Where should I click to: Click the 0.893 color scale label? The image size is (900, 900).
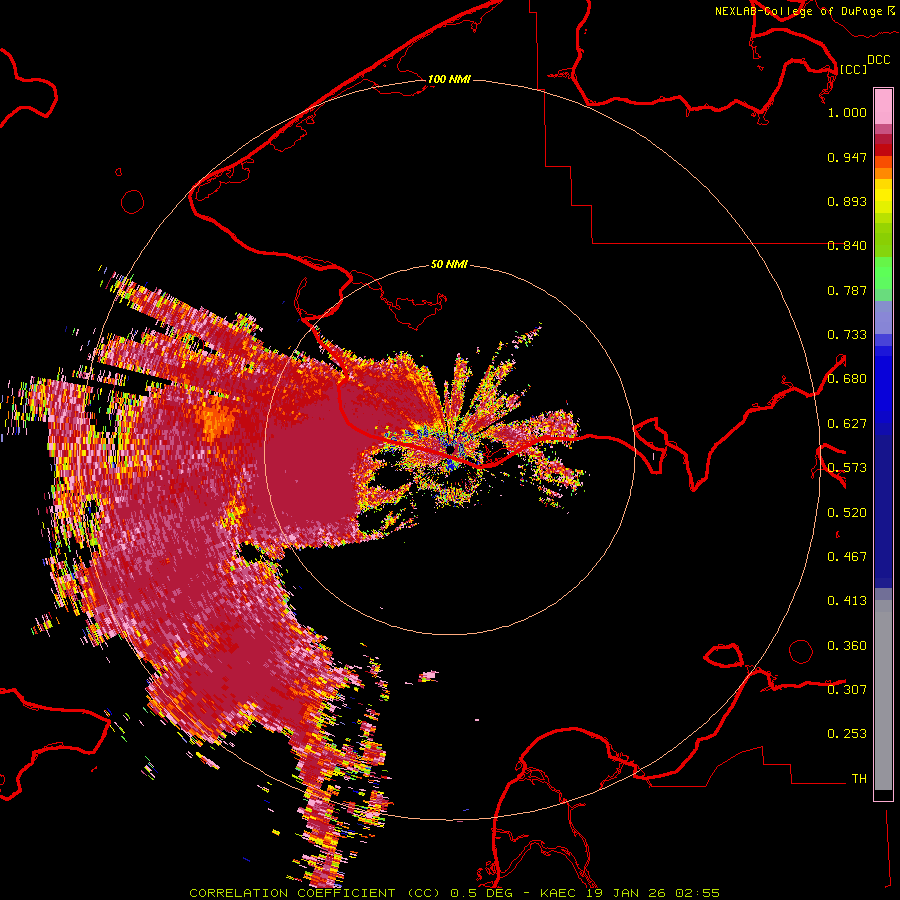847,201
